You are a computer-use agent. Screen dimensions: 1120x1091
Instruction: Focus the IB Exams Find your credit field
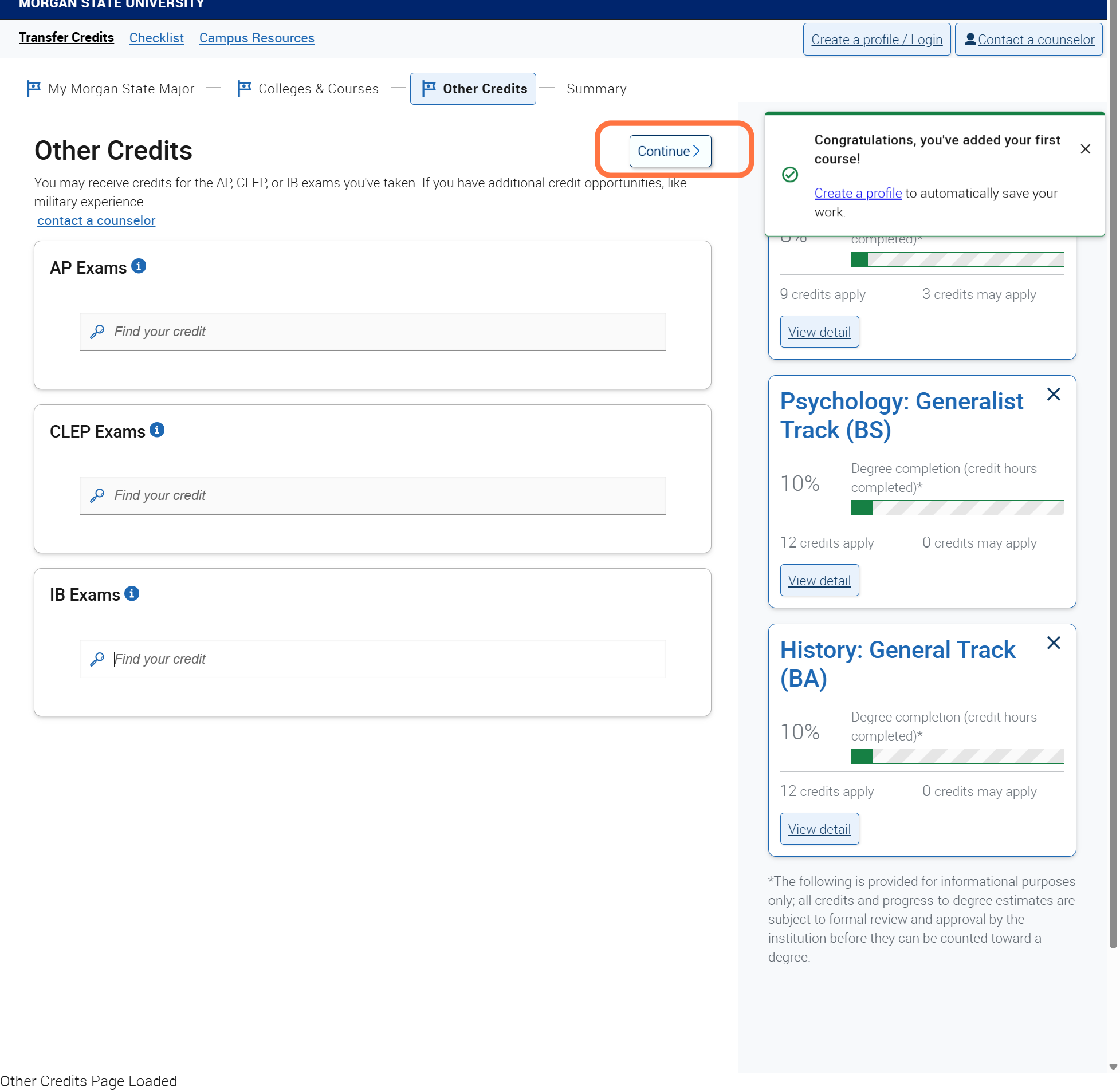(372, 659)
